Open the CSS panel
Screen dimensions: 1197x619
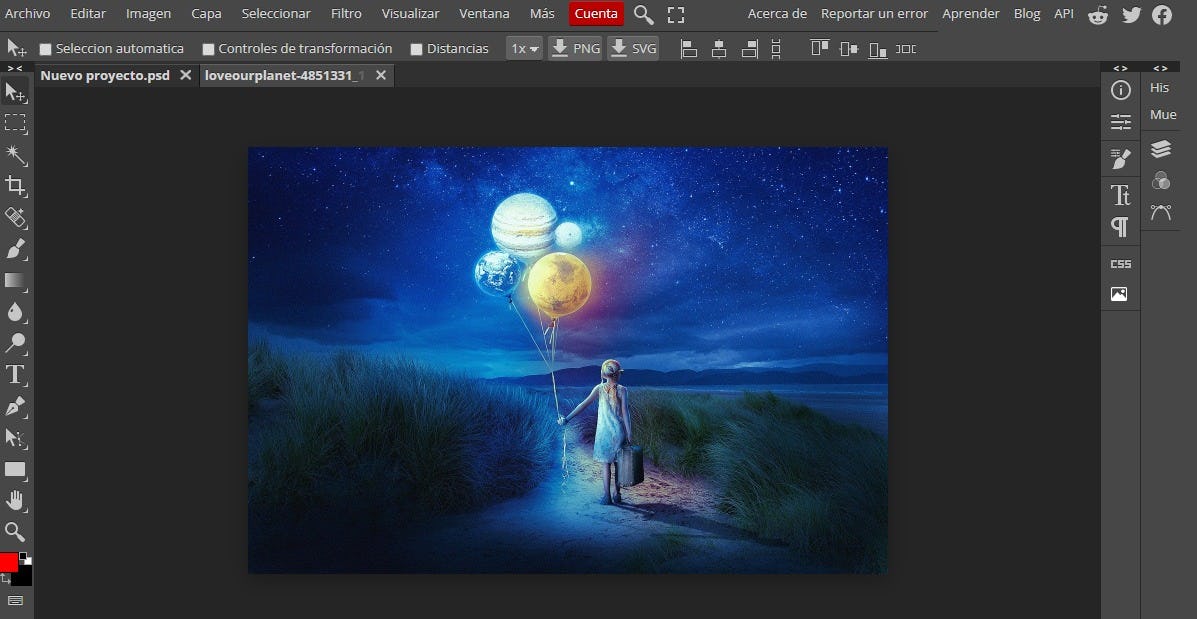tap(1120, 264)
